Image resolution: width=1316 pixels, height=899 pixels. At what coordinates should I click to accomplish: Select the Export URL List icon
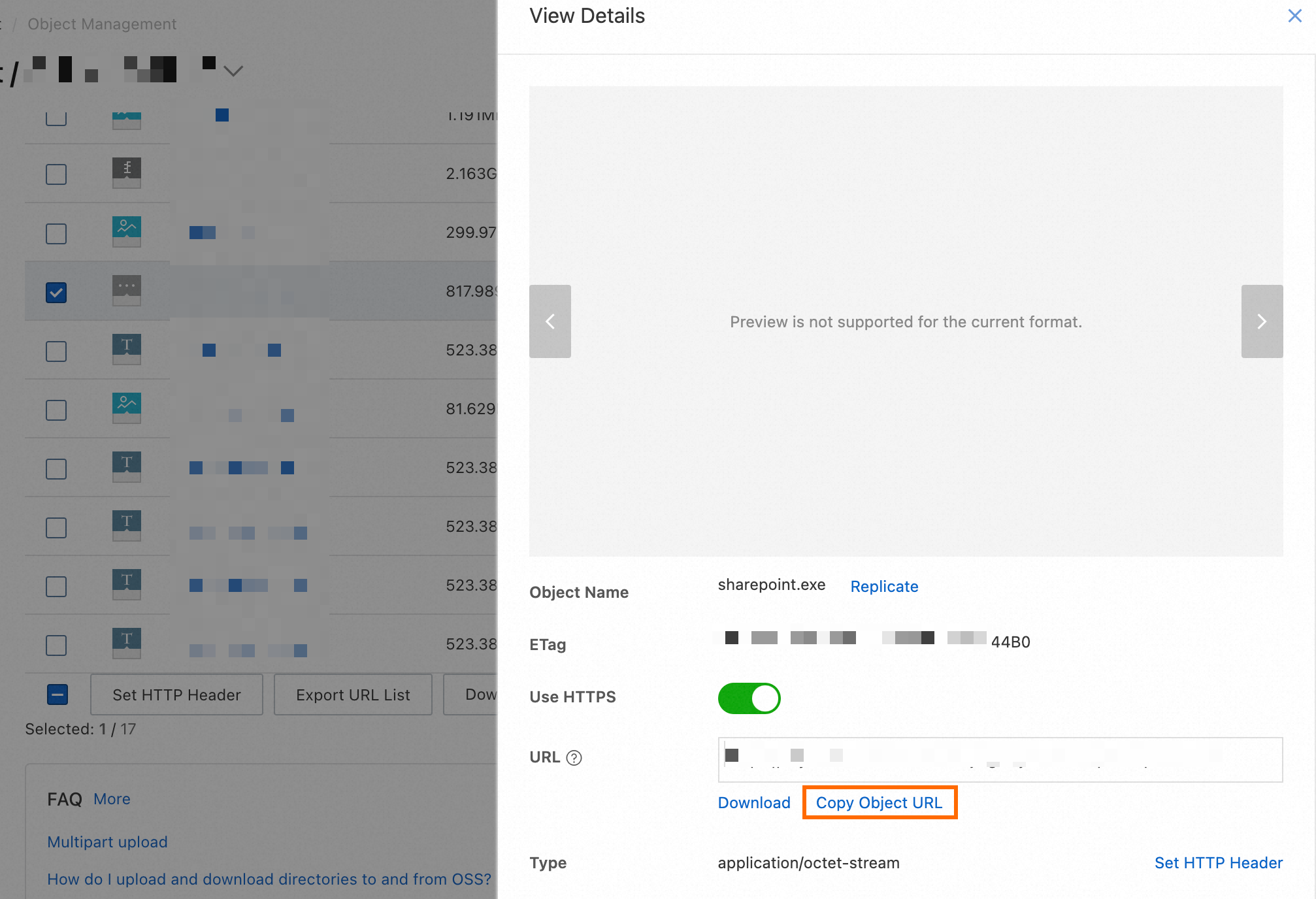click(353, 694)
